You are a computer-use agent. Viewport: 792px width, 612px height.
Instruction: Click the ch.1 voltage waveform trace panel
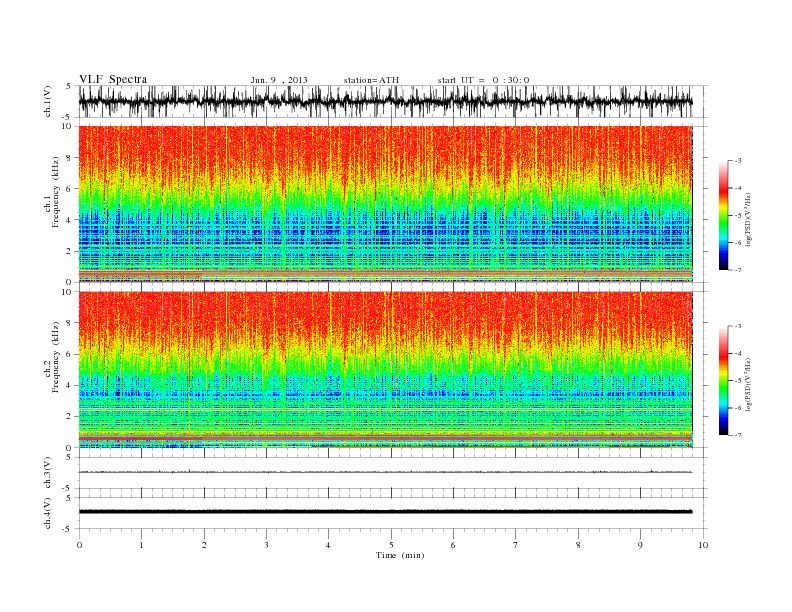pos(393,101)
